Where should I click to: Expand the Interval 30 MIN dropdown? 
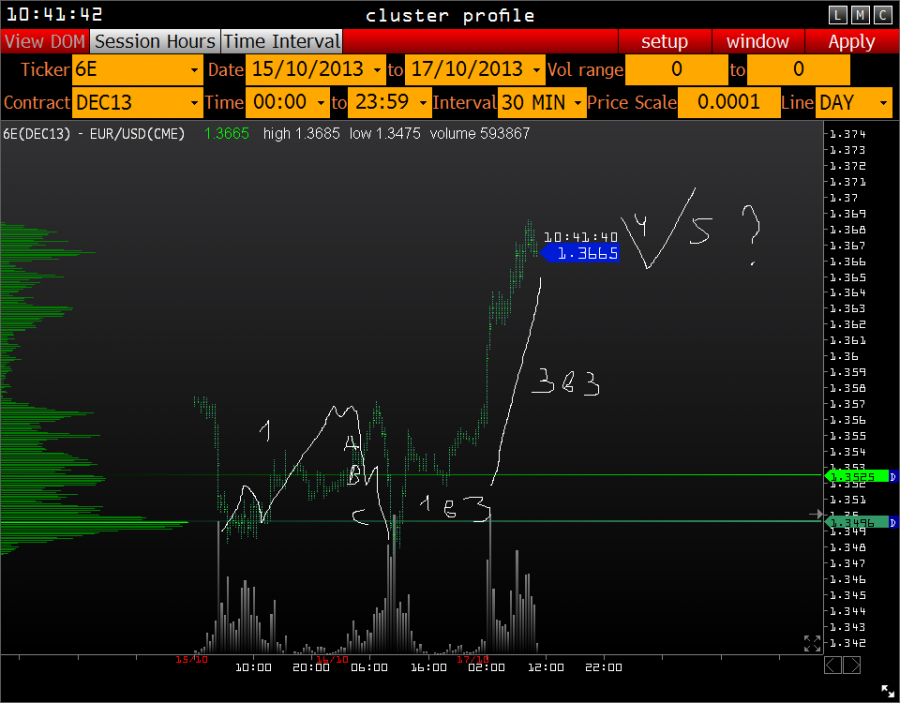[541, 102]
